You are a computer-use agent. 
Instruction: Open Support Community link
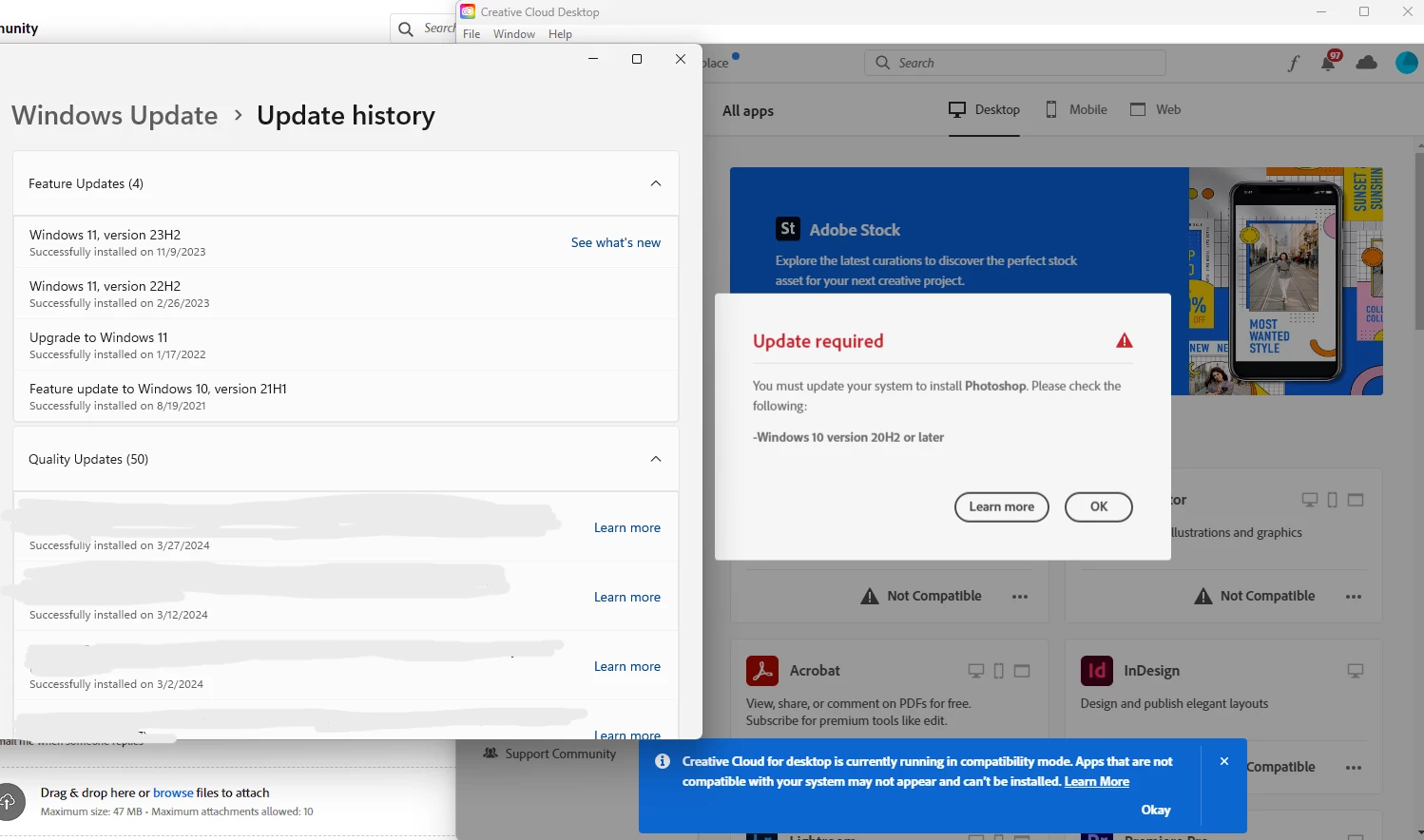click(x=561, y=754)
